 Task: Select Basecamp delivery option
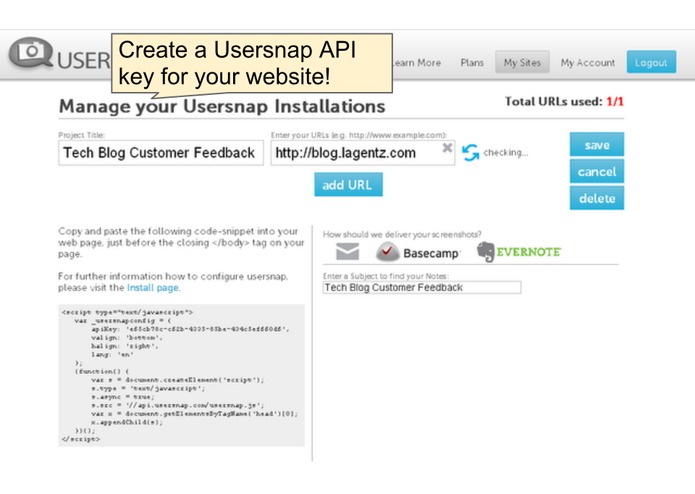pyautogui.click(x=418, y=252)
